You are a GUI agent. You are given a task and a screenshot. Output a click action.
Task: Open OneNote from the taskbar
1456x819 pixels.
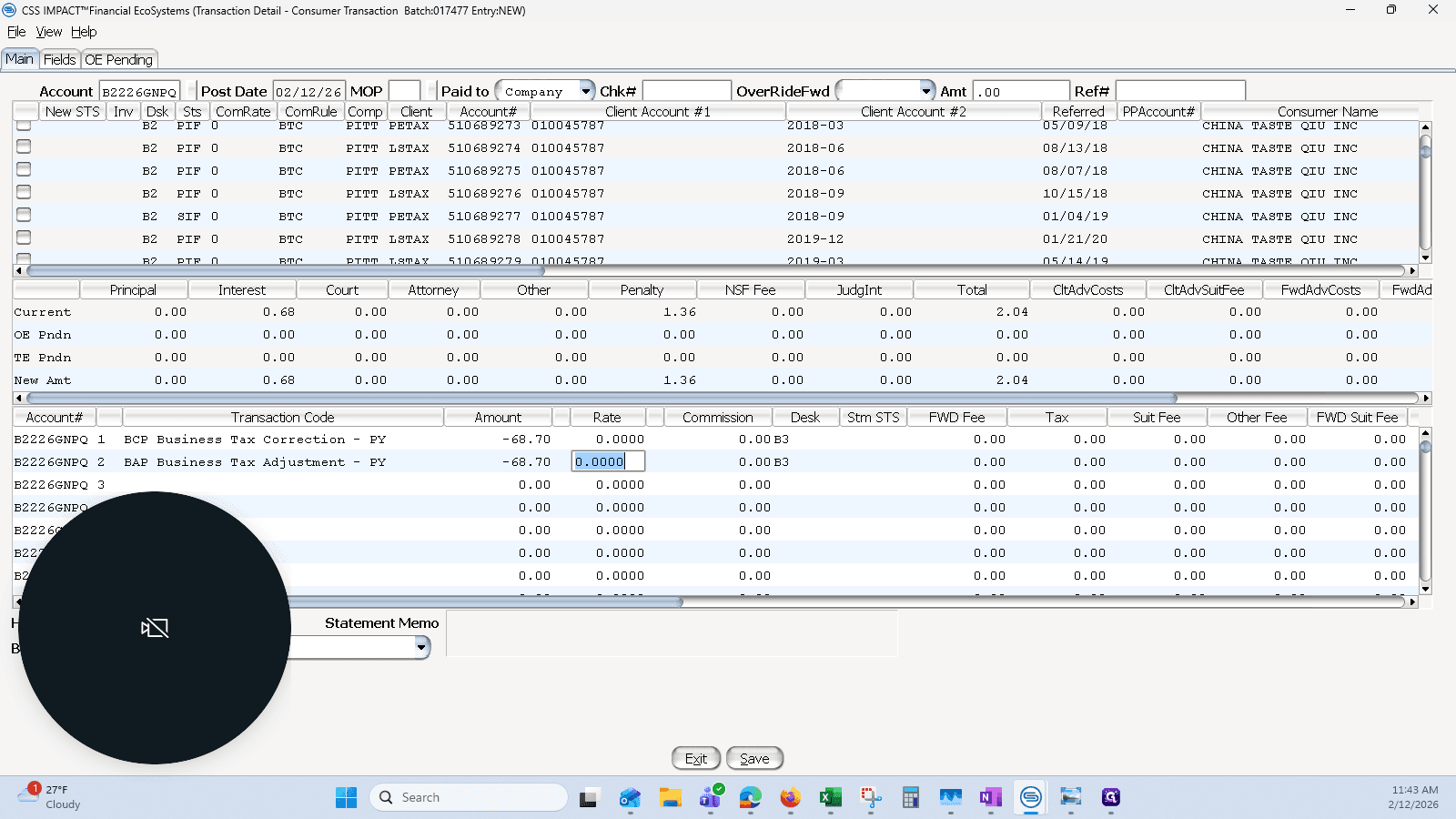click(x=991, y=798)
